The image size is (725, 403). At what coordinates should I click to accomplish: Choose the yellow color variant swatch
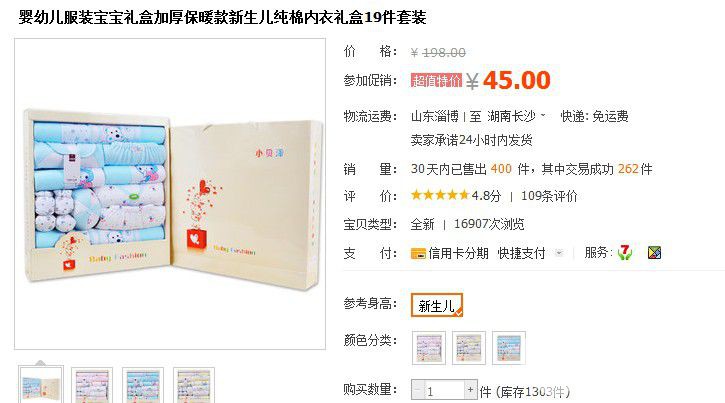pos(468,348)
